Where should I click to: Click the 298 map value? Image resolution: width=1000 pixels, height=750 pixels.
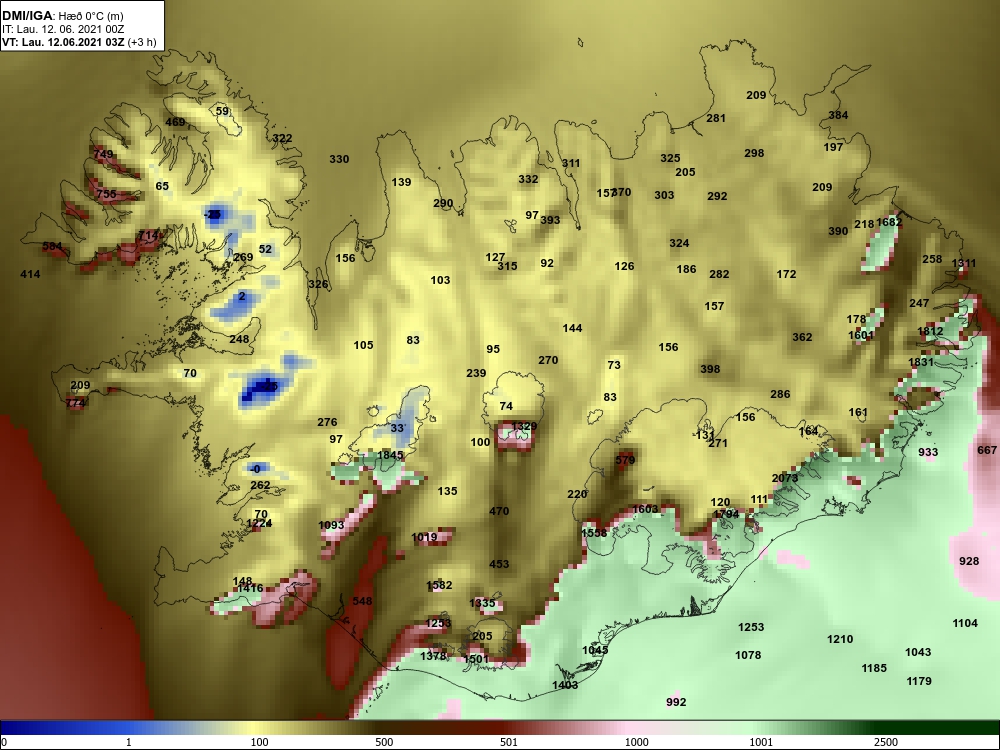tap(754, 153)
